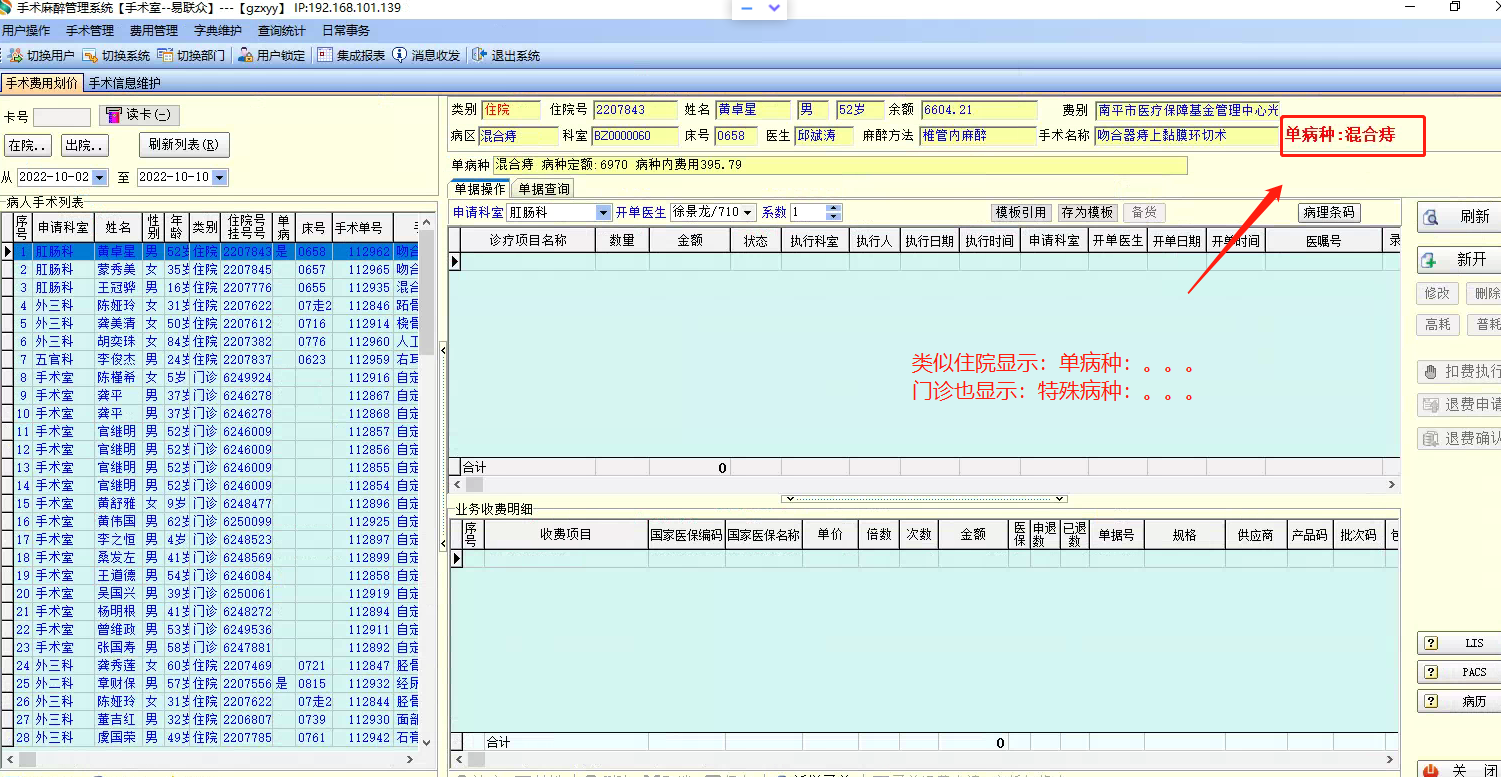1501x777 pixels.
Task: Click the 退费申请 button
Action: tap(1459, 405)
